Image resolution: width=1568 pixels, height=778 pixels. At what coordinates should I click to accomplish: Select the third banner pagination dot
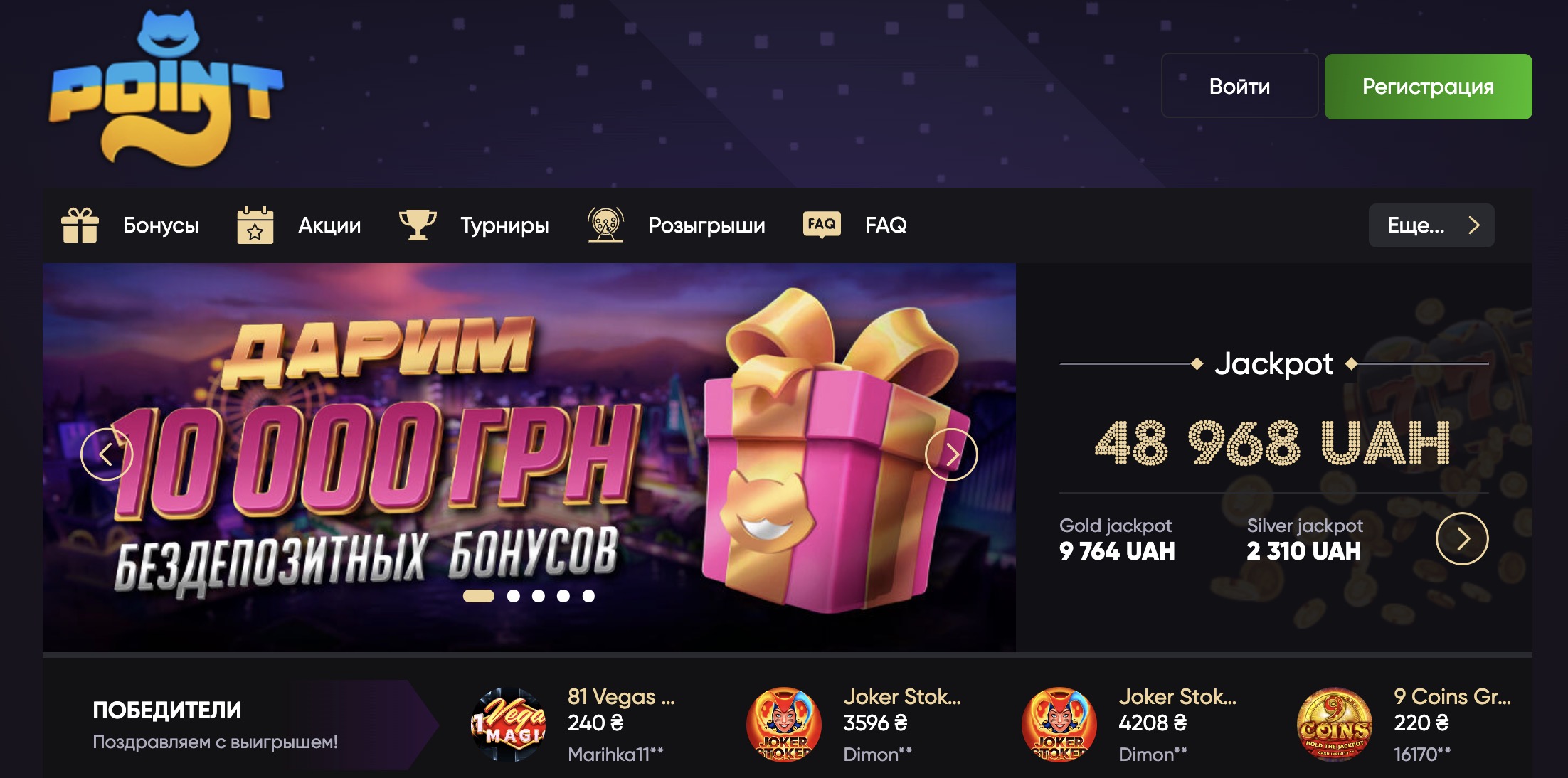click(x=539, y=596)
